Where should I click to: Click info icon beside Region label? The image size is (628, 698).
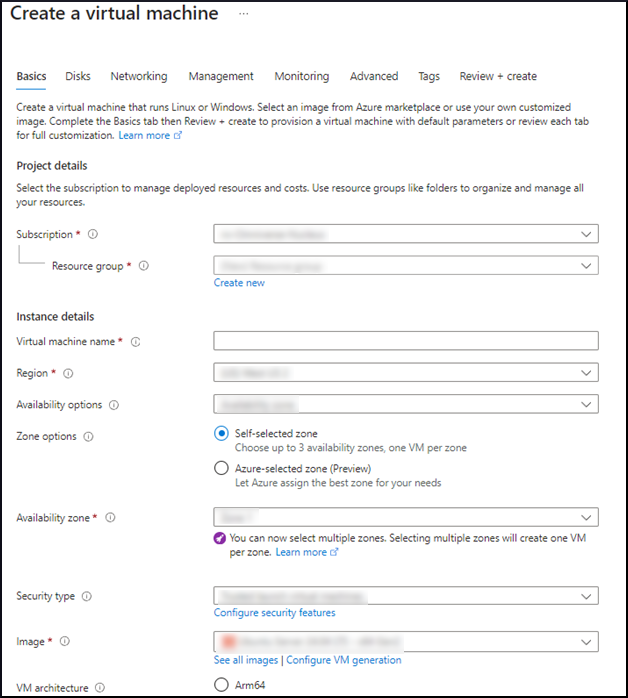coord(69,373)
